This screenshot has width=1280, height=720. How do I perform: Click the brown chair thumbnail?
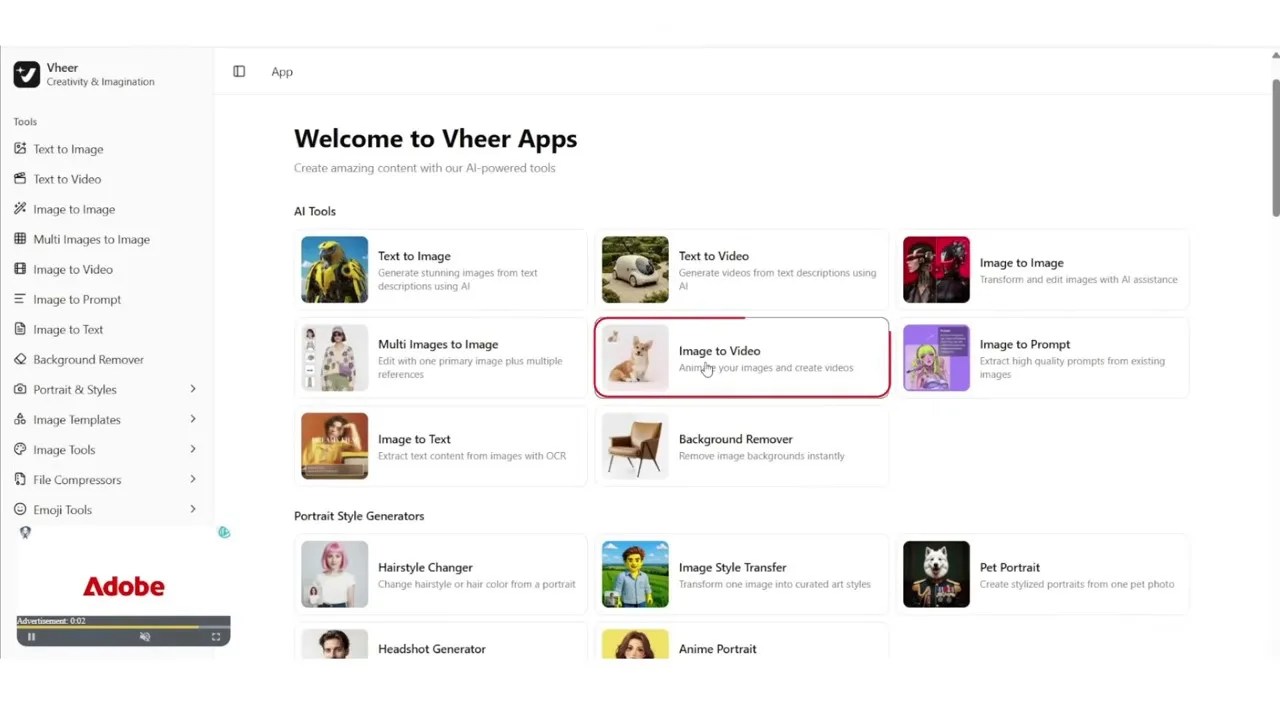(635, 446)
